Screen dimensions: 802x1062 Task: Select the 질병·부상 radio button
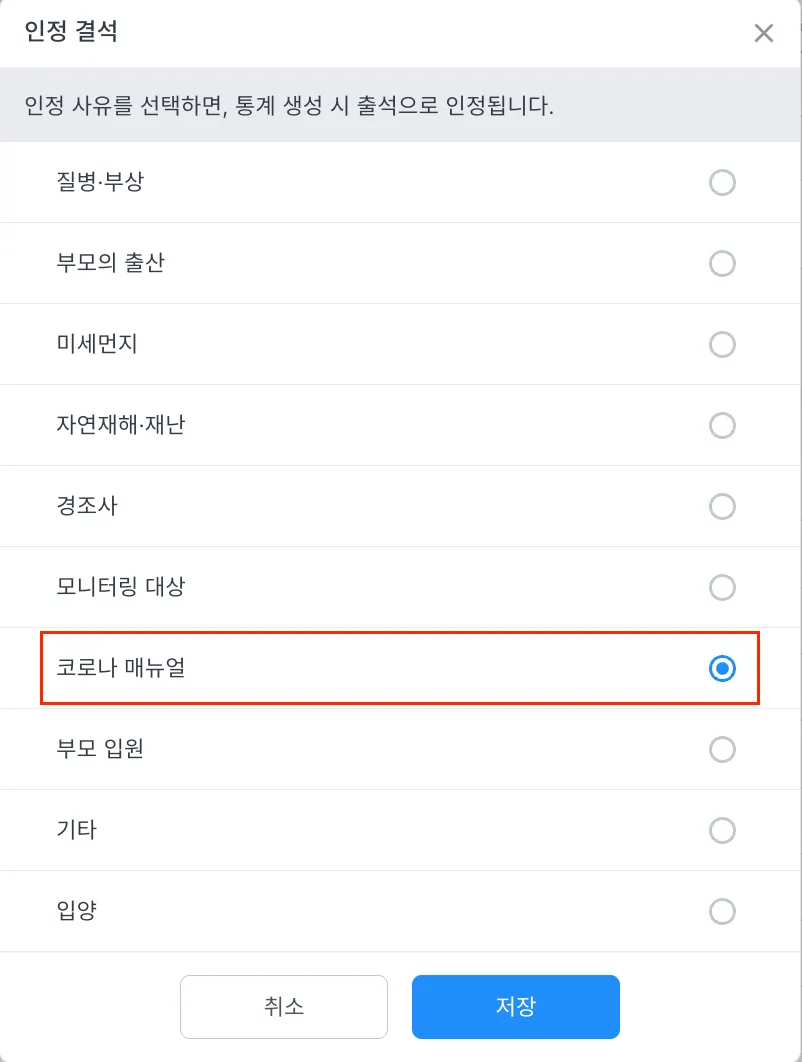(x=722, y=183)
